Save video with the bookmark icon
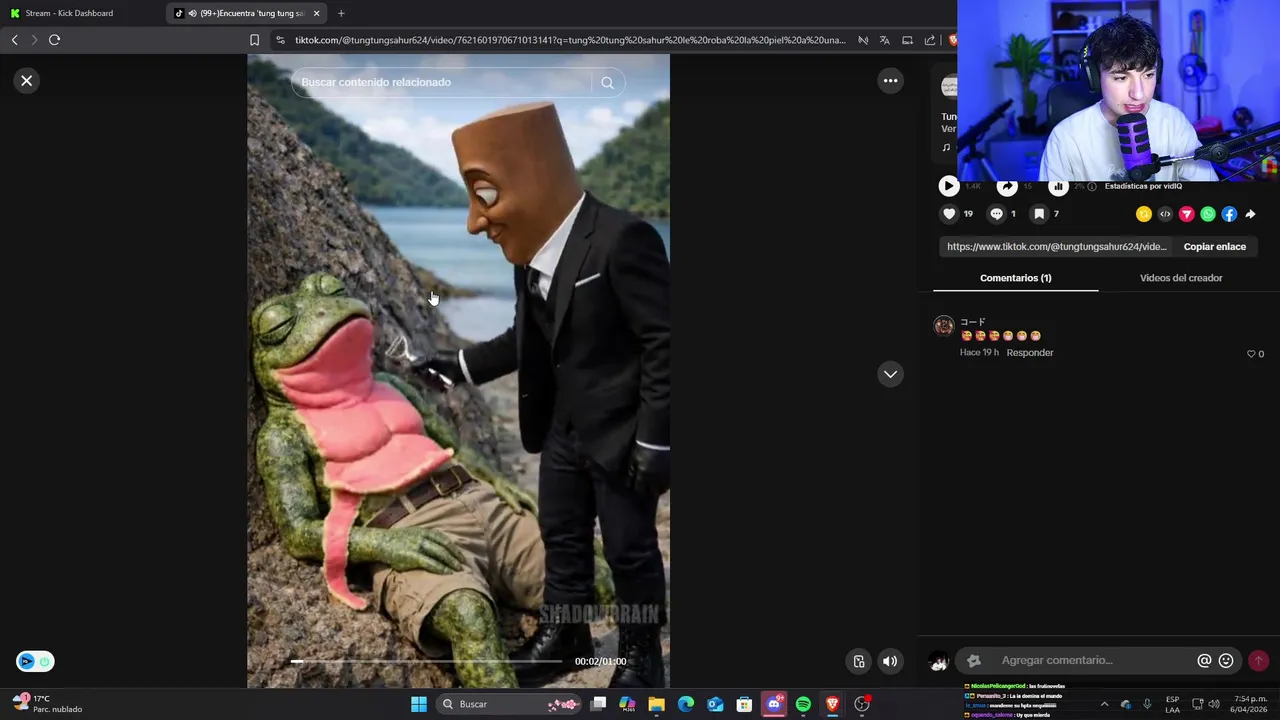Viewport: 1280px width, 720px height. (1039, 214)
